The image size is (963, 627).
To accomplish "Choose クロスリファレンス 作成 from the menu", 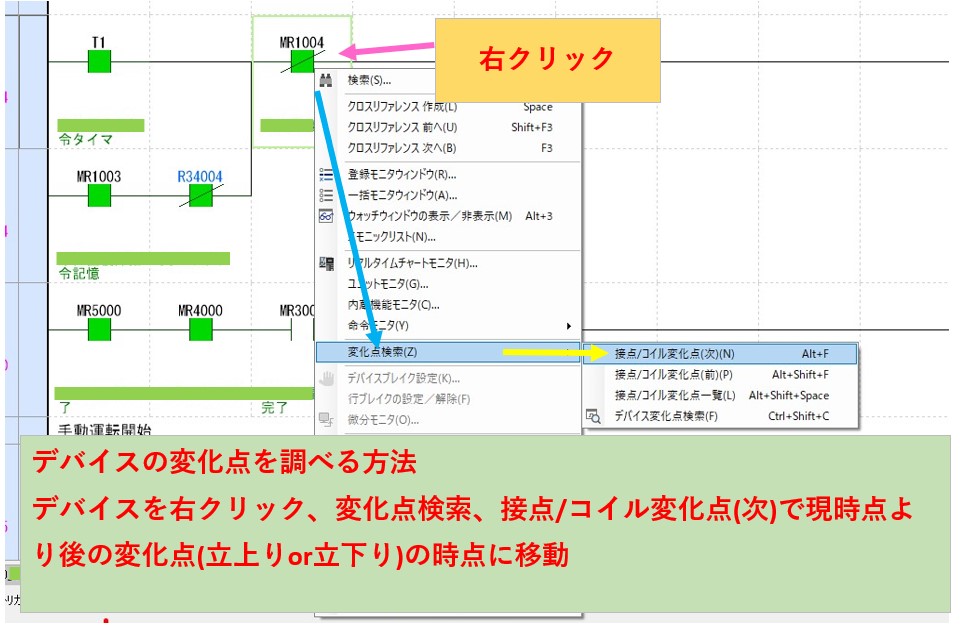I will click(x=402, y=107).
